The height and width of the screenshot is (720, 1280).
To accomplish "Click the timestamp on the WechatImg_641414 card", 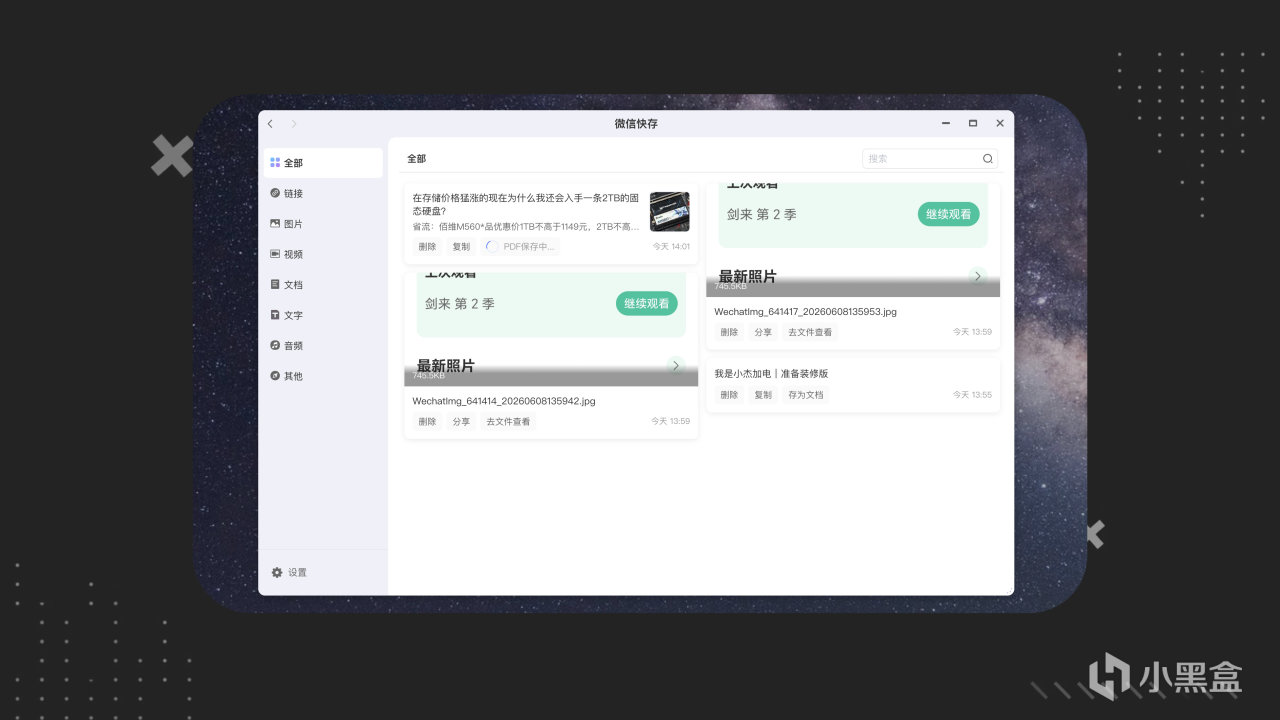I will click(x=671, y=422).
